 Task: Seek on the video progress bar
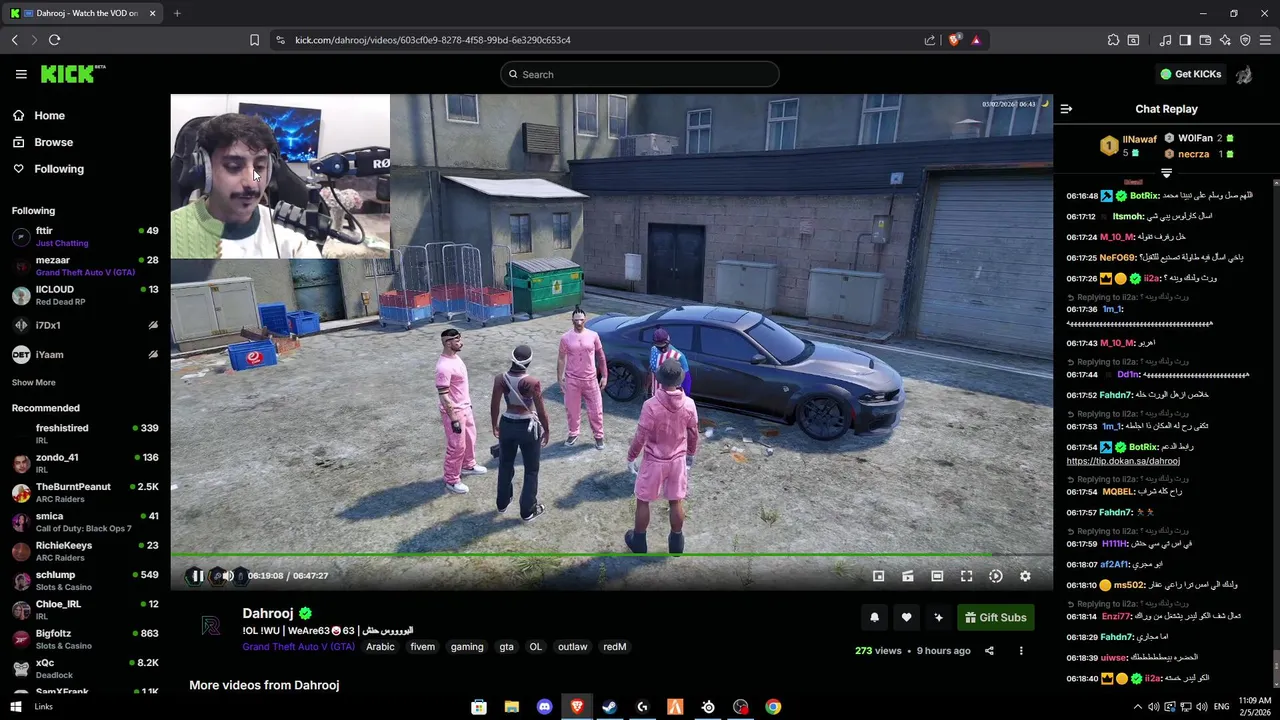click(611, 555)
